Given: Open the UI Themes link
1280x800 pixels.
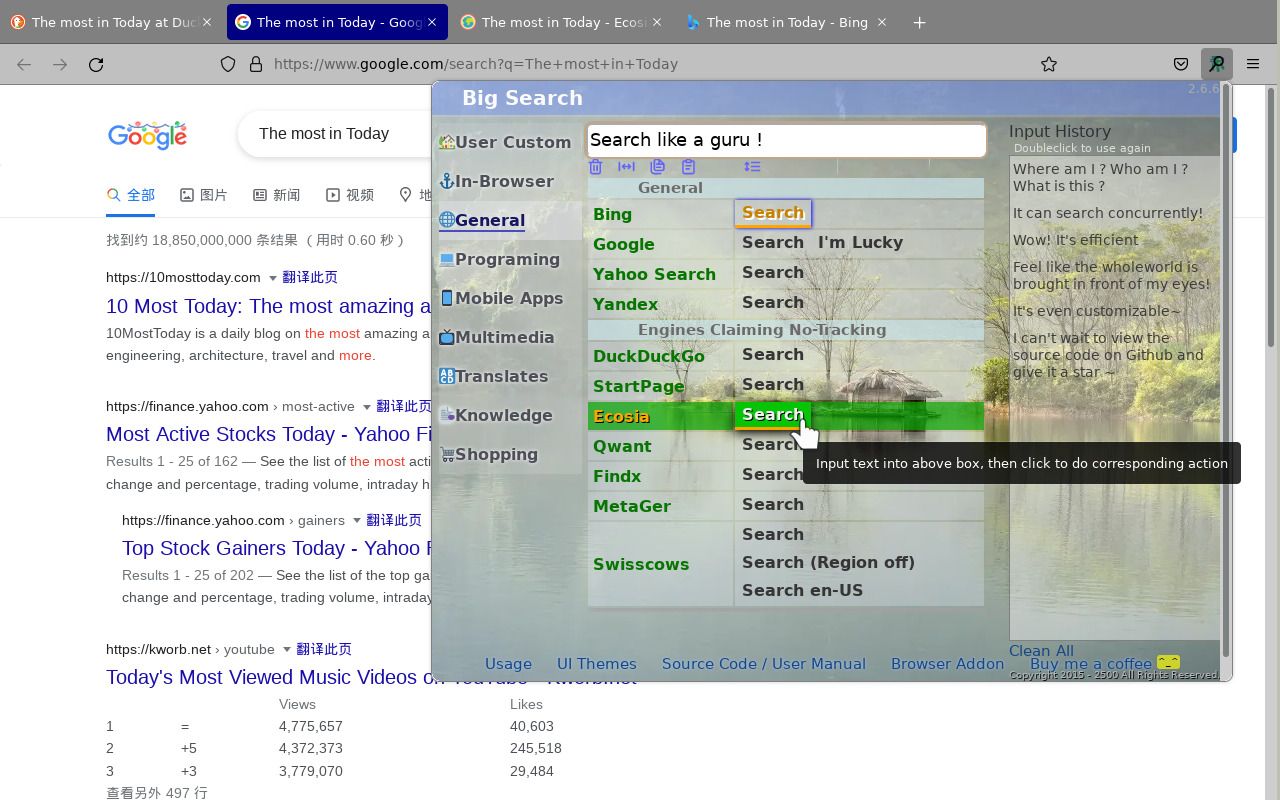Looking at the screenshot, I should (597, 664).
